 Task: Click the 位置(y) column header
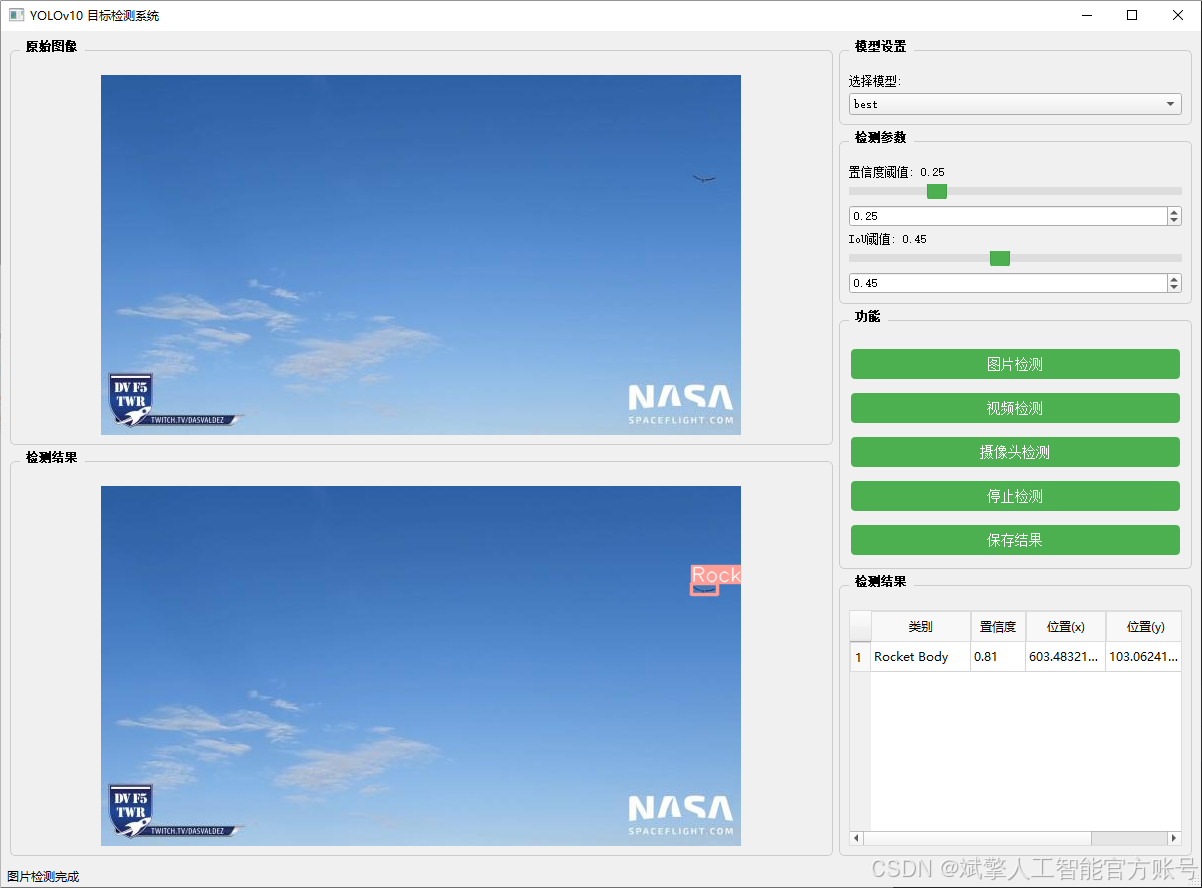1144,627
